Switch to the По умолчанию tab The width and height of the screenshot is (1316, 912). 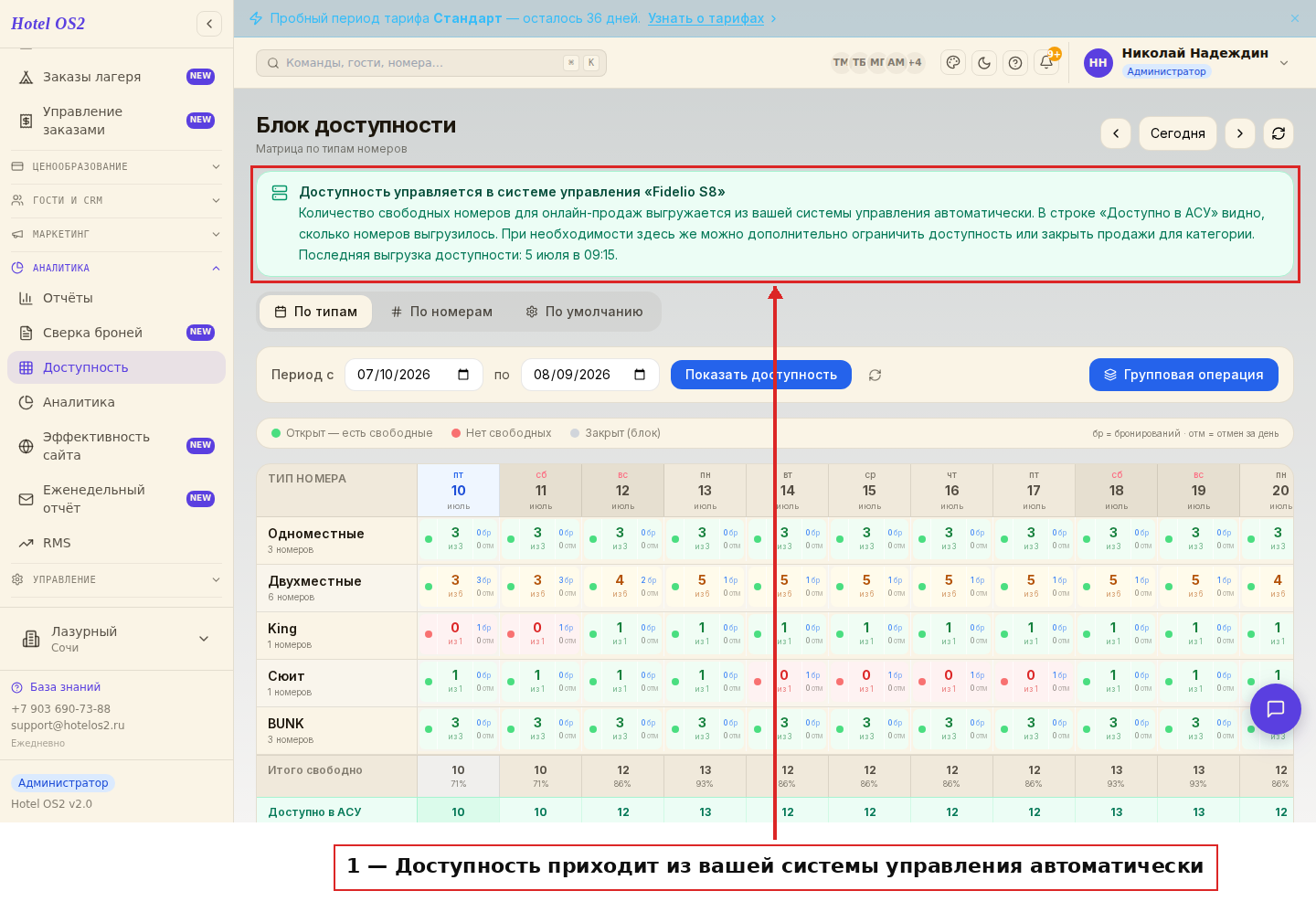click(584, 312)
